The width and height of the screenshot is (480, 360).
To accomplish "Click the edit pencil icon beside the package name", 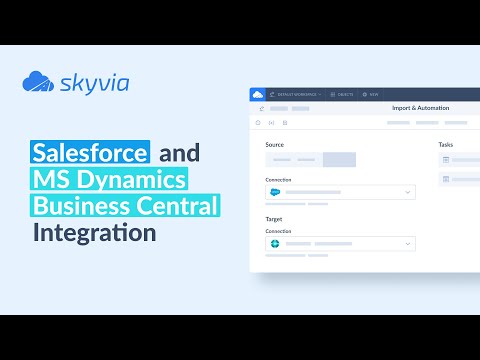I will coord(262,109).
